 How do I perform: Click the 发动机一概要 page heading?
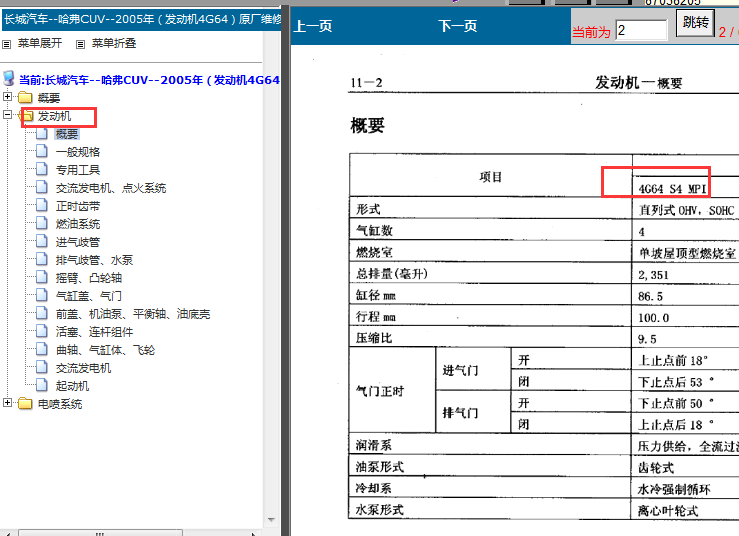point(638,83)
